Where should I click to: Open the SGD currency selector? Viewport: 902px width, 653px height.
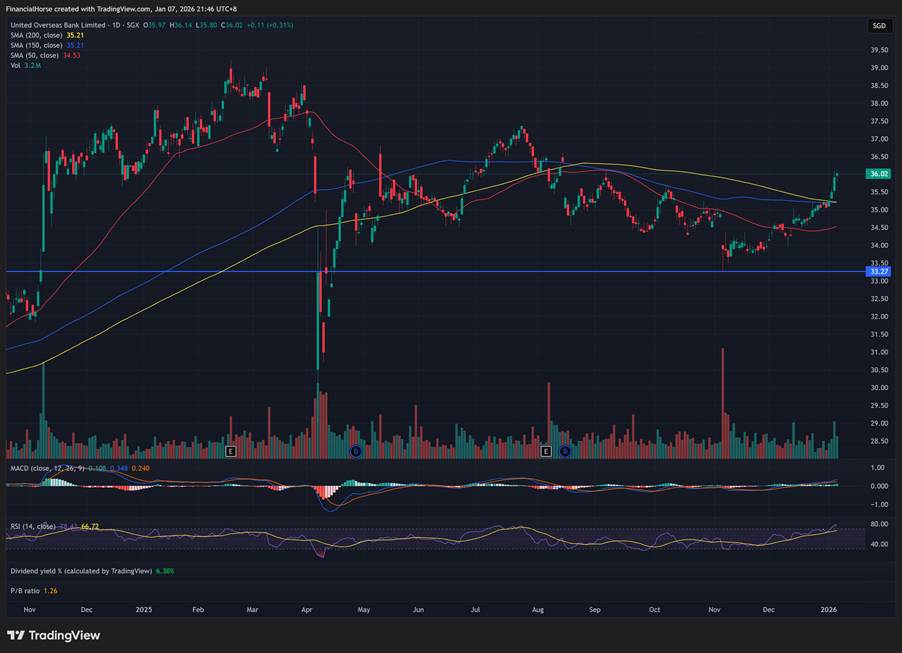tap(877, 26)
